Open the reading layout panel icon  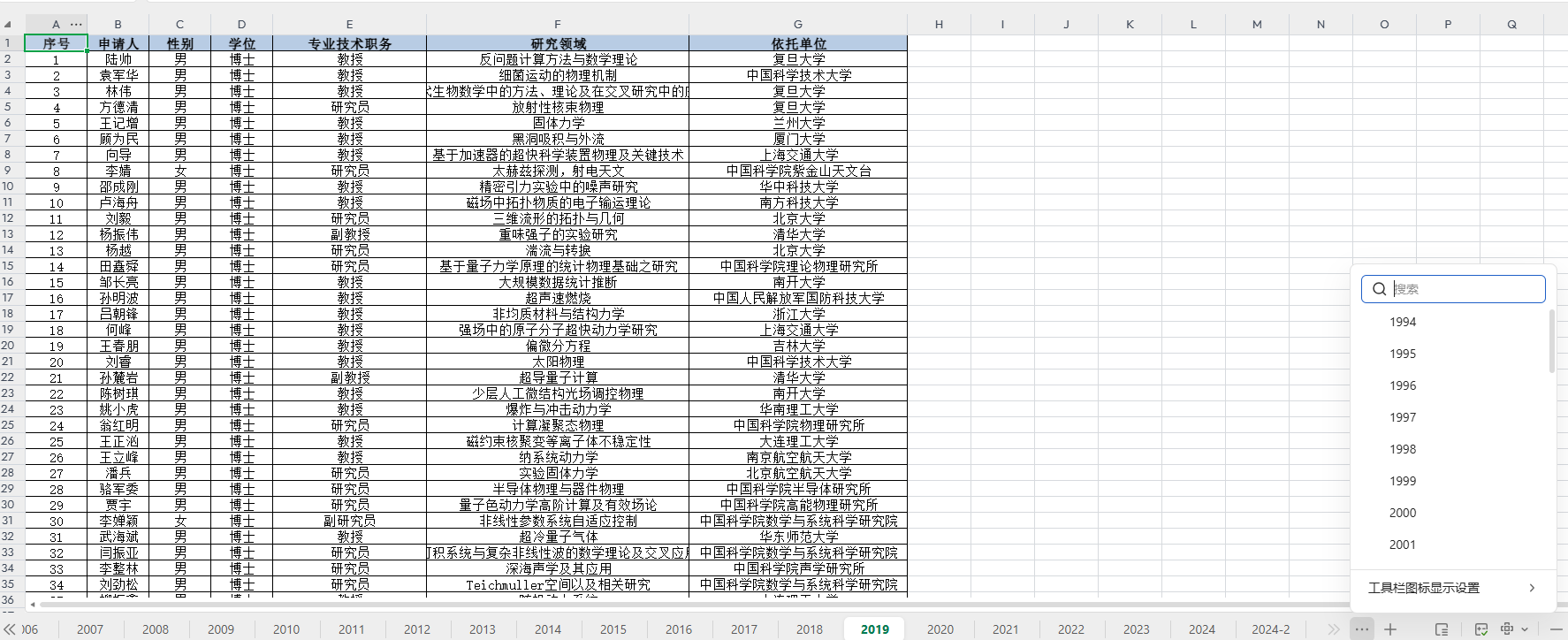[1442, 629]
